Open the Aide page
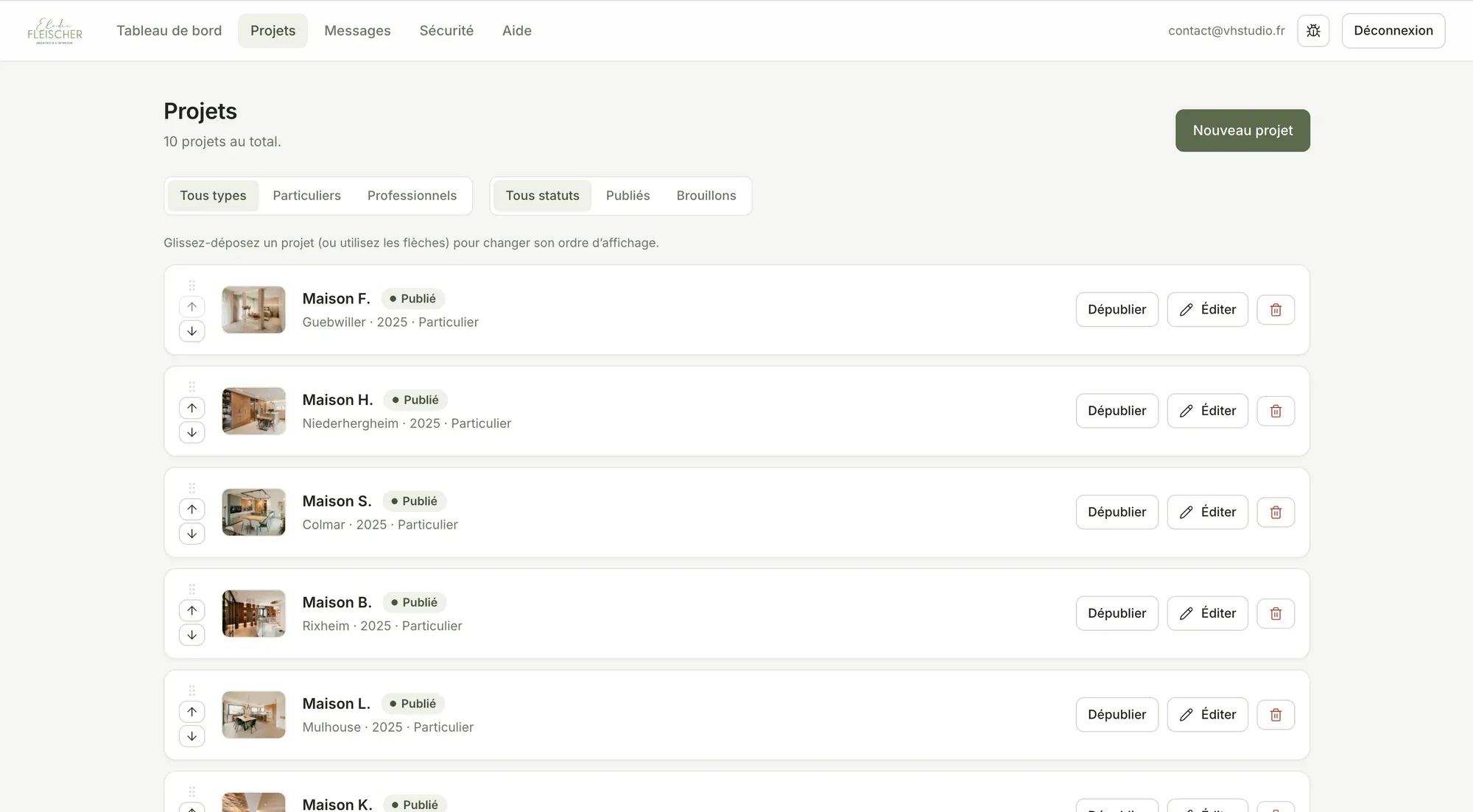 [x=517, y=31]
